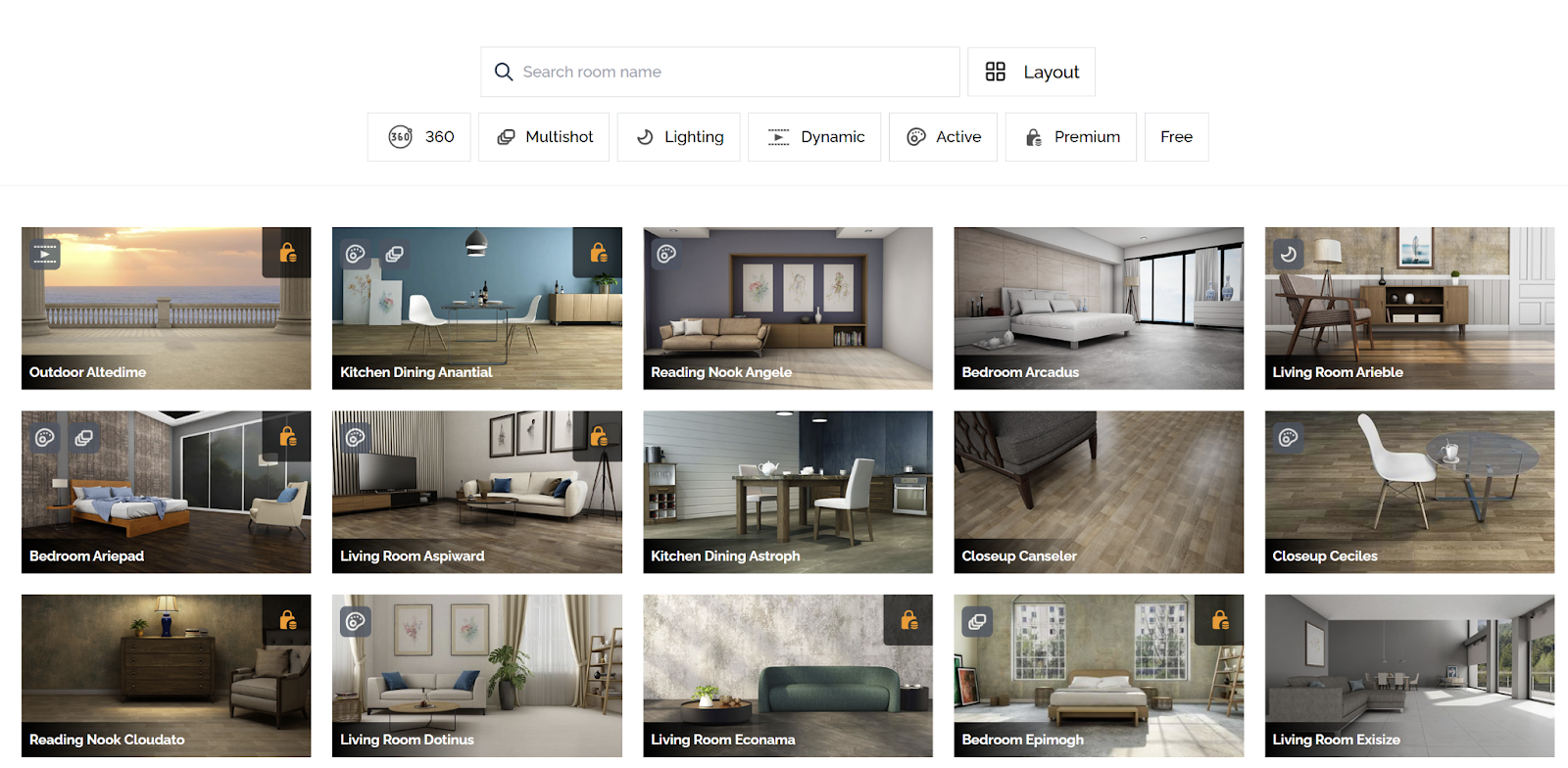Click premium lock on Outdoor Altedime
Image resolution: width=1568 pixels, height=768 pixels.
point(287,253)
